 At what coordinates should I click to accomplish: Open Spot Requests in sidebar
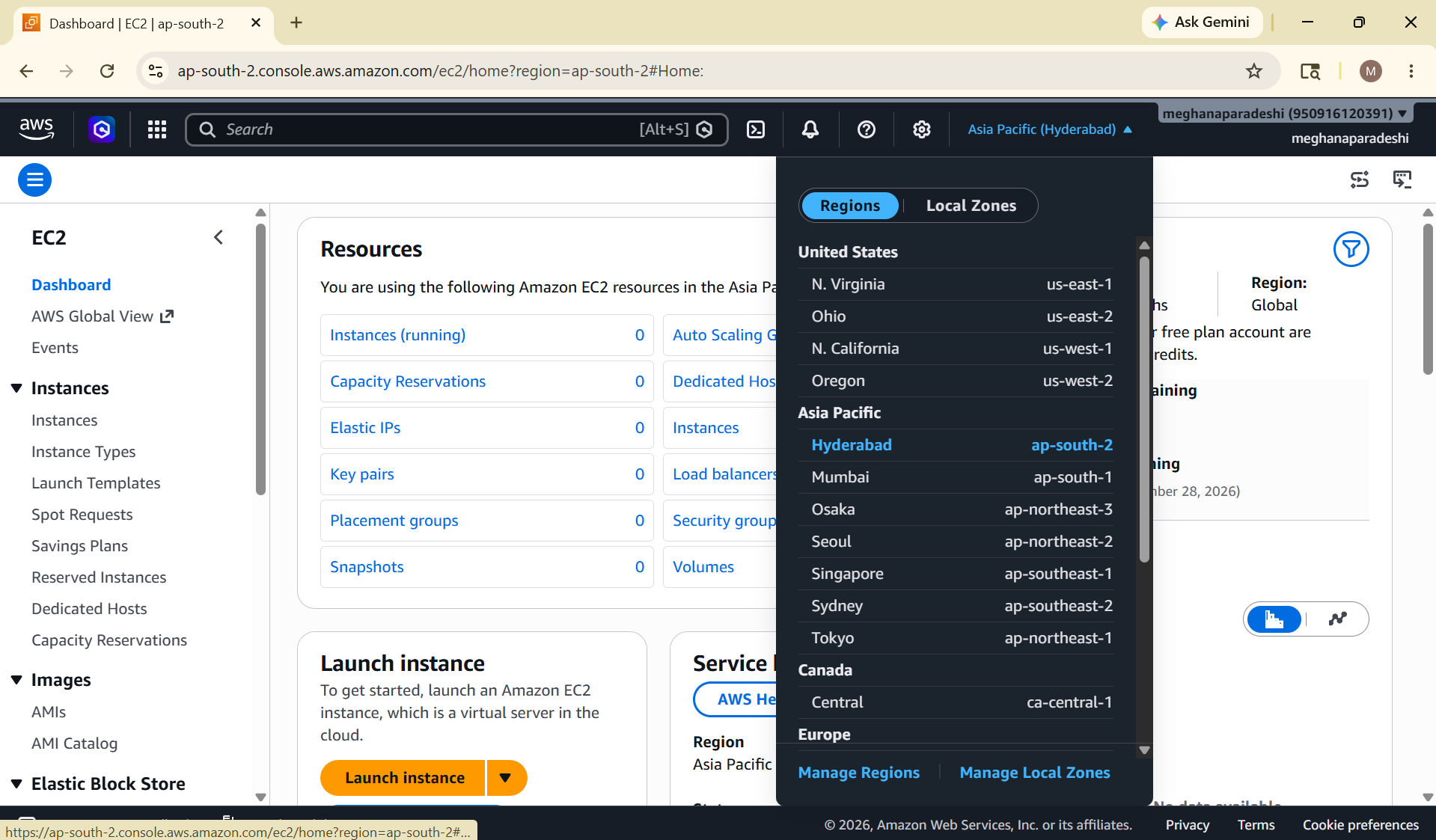(x=82, y=515)
